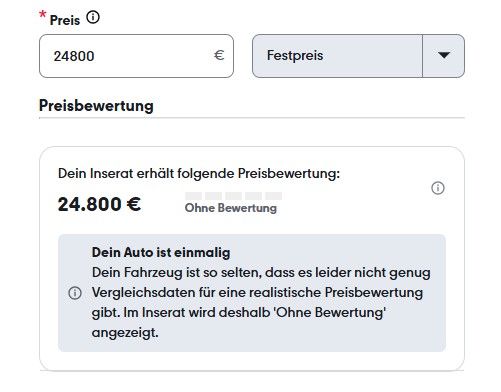Viewport: 501px width, 392px height.
Task: Click the middle grey rating bar segment
Action: tap(234, 196)
